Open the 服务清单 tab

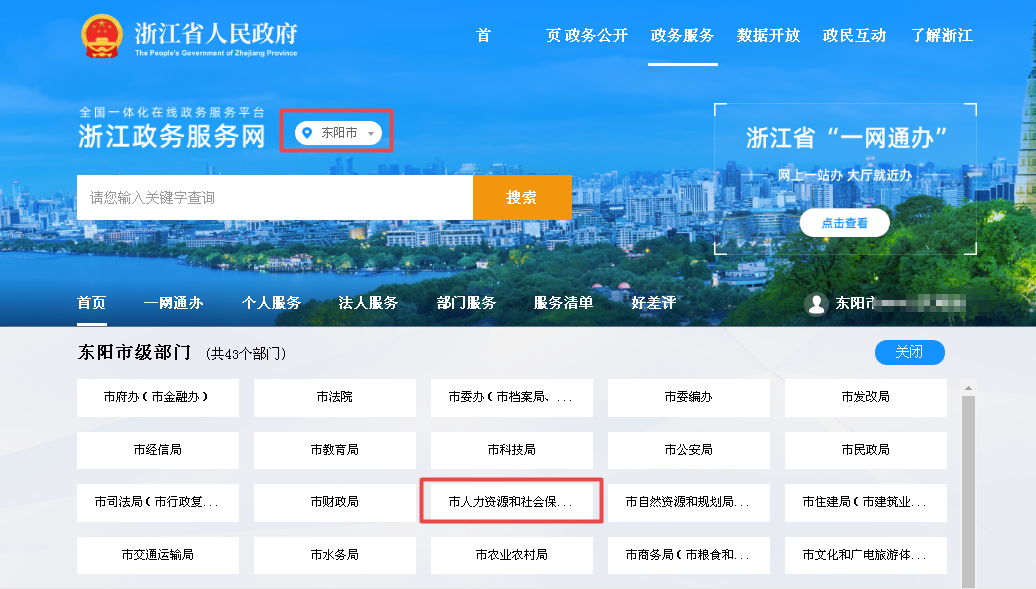point(563,303)
